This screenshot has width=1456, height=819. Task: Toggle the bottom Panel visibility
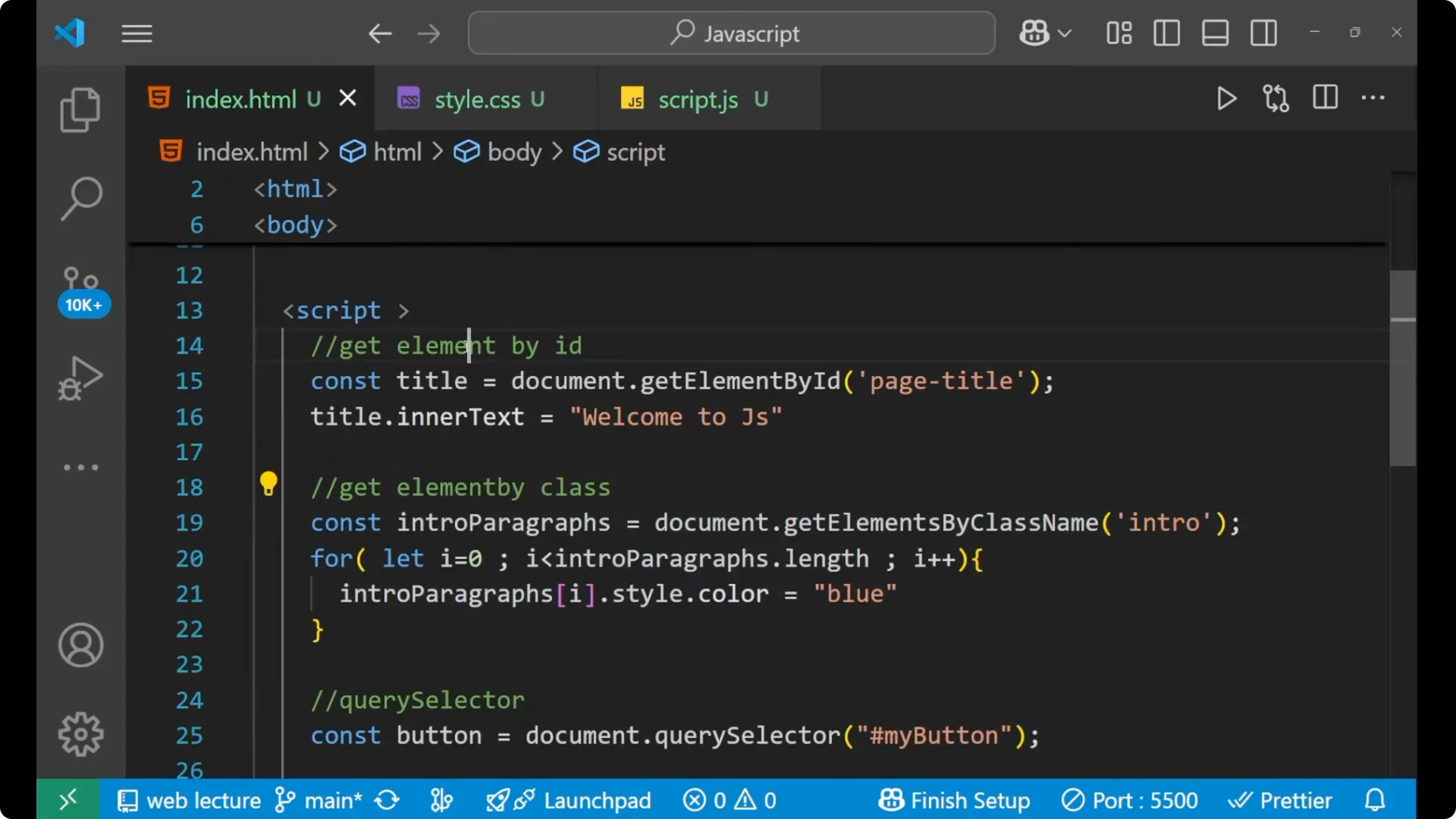coord(1215,33)
